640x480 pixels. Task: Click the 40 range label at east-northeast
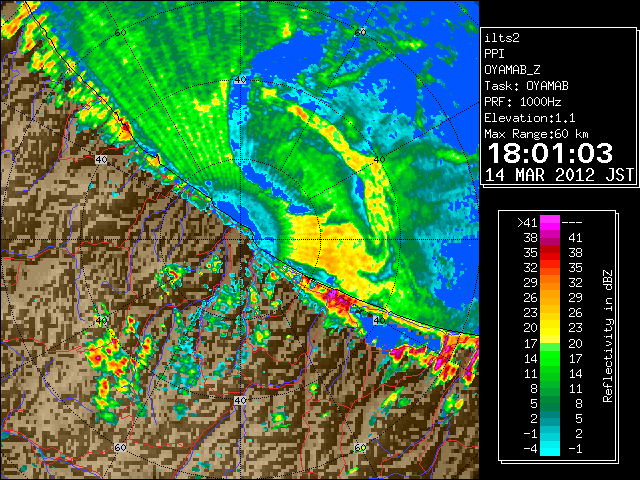379,160
